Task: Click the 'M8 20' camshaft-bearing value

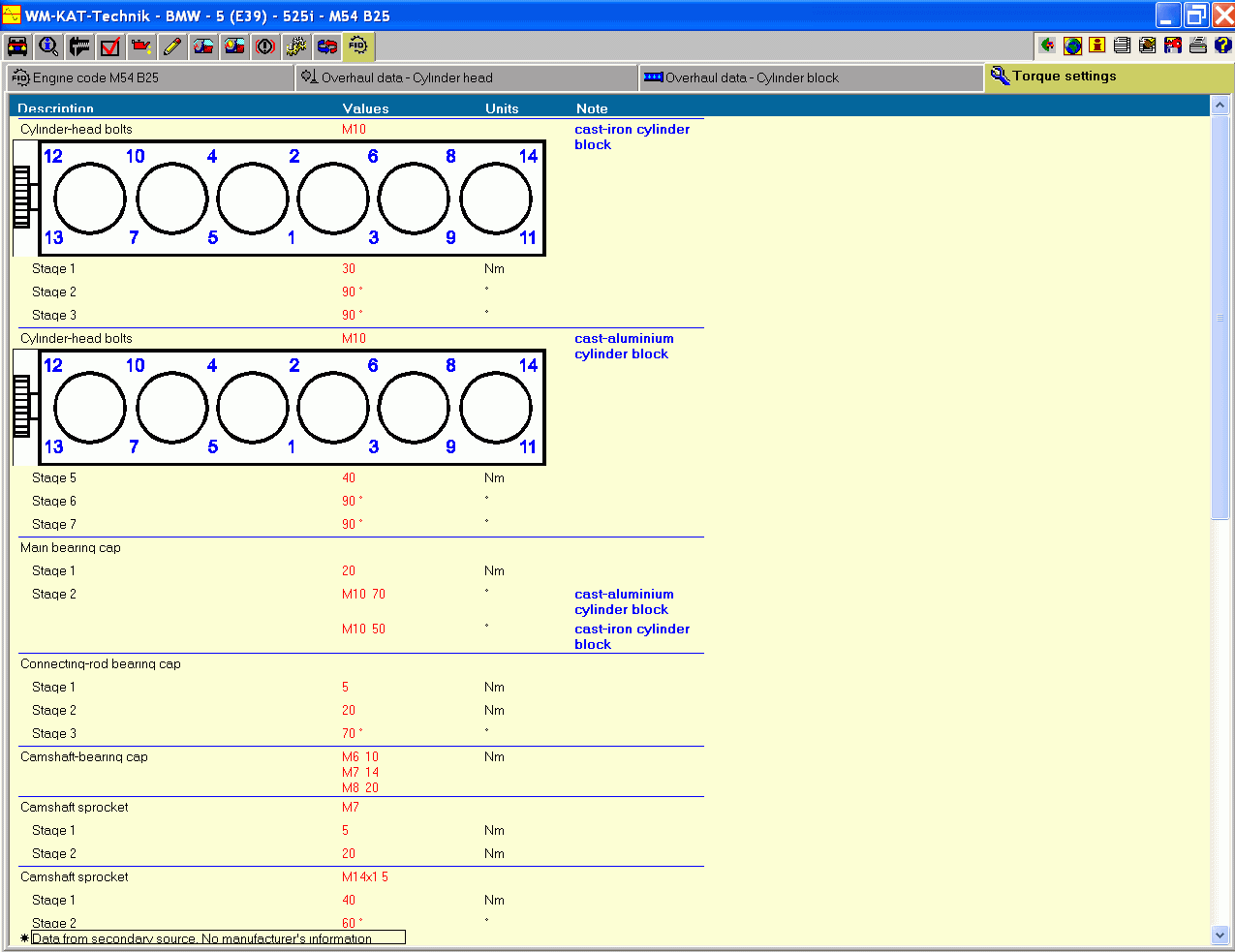Action: [x=360, y=788]
